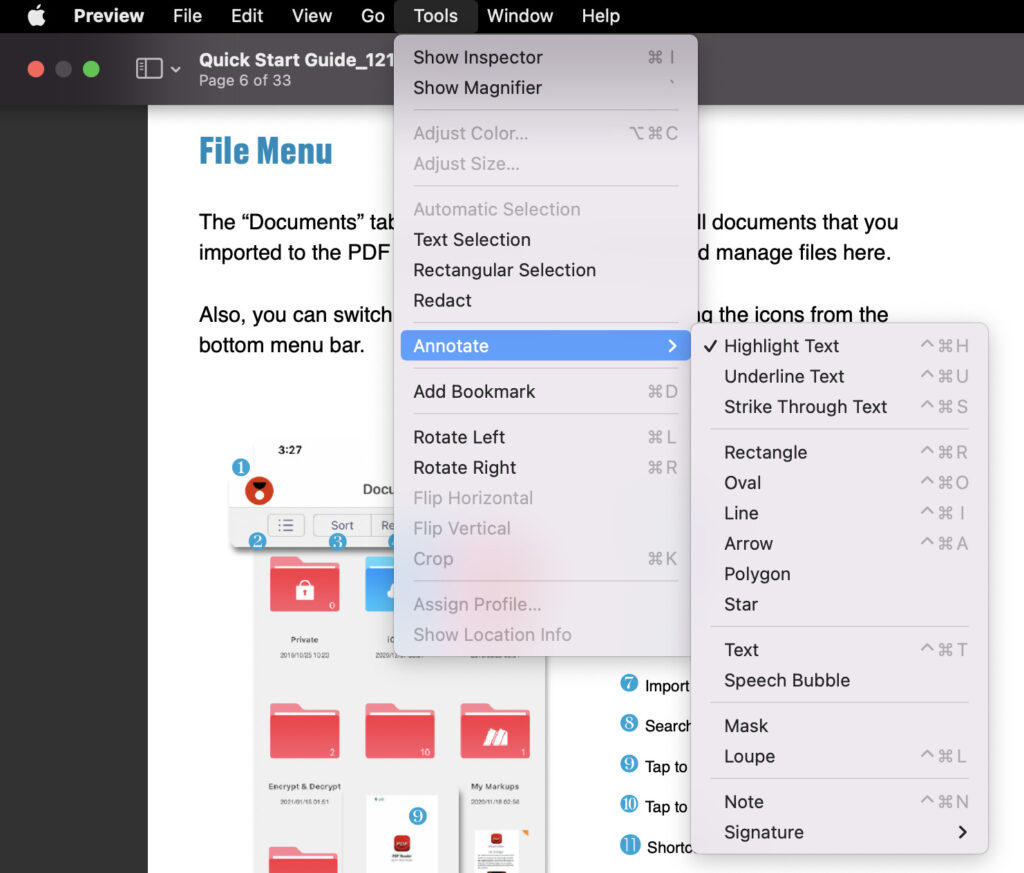Click the red folder showing 10

400,731
